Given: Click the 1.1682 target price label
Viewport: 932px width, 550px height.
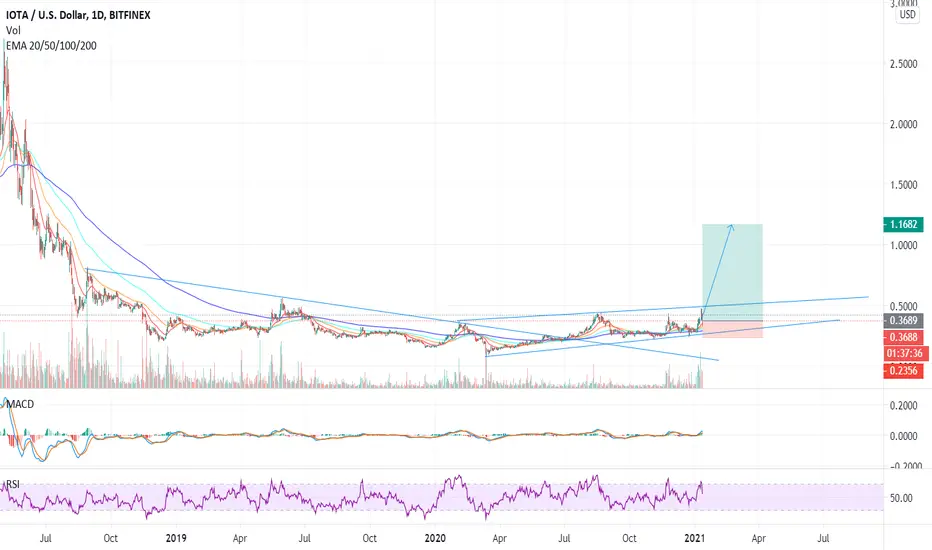Looking at the screenshot, I should coord(903,224).
